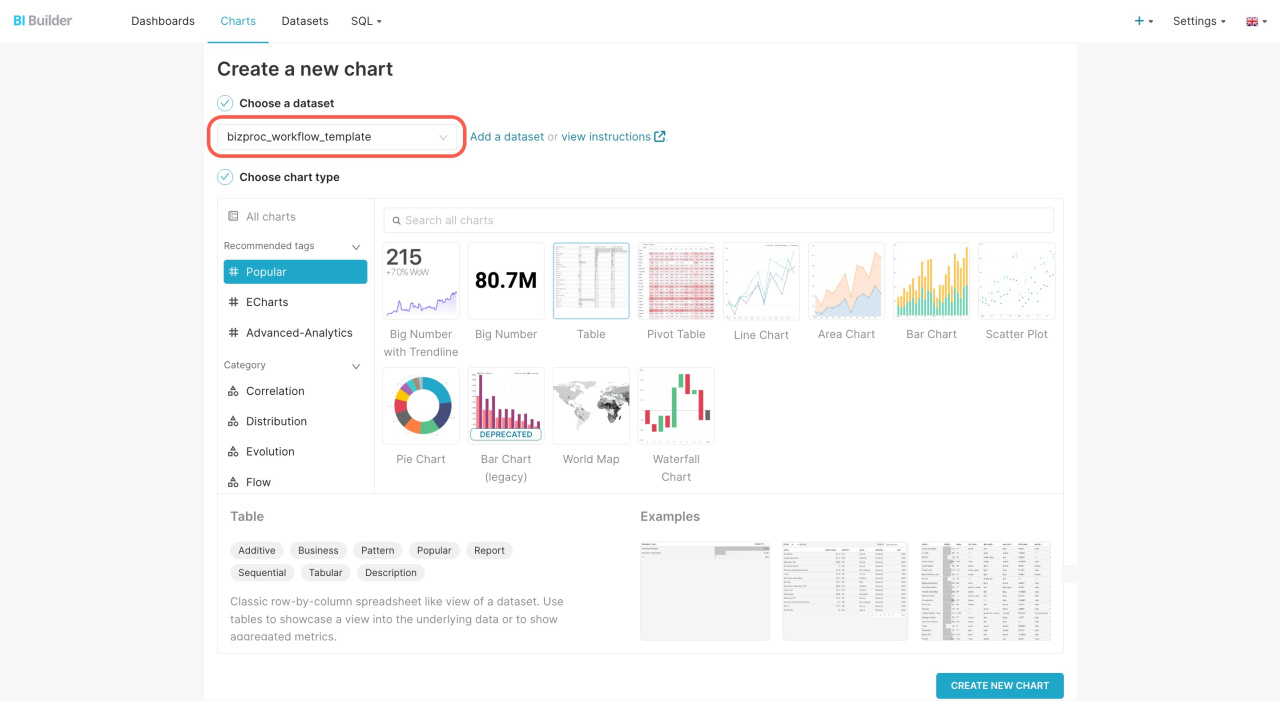Click the Create New Chart button
The width and height of the screenshot is (1280, 701).
coord(1000,685)
